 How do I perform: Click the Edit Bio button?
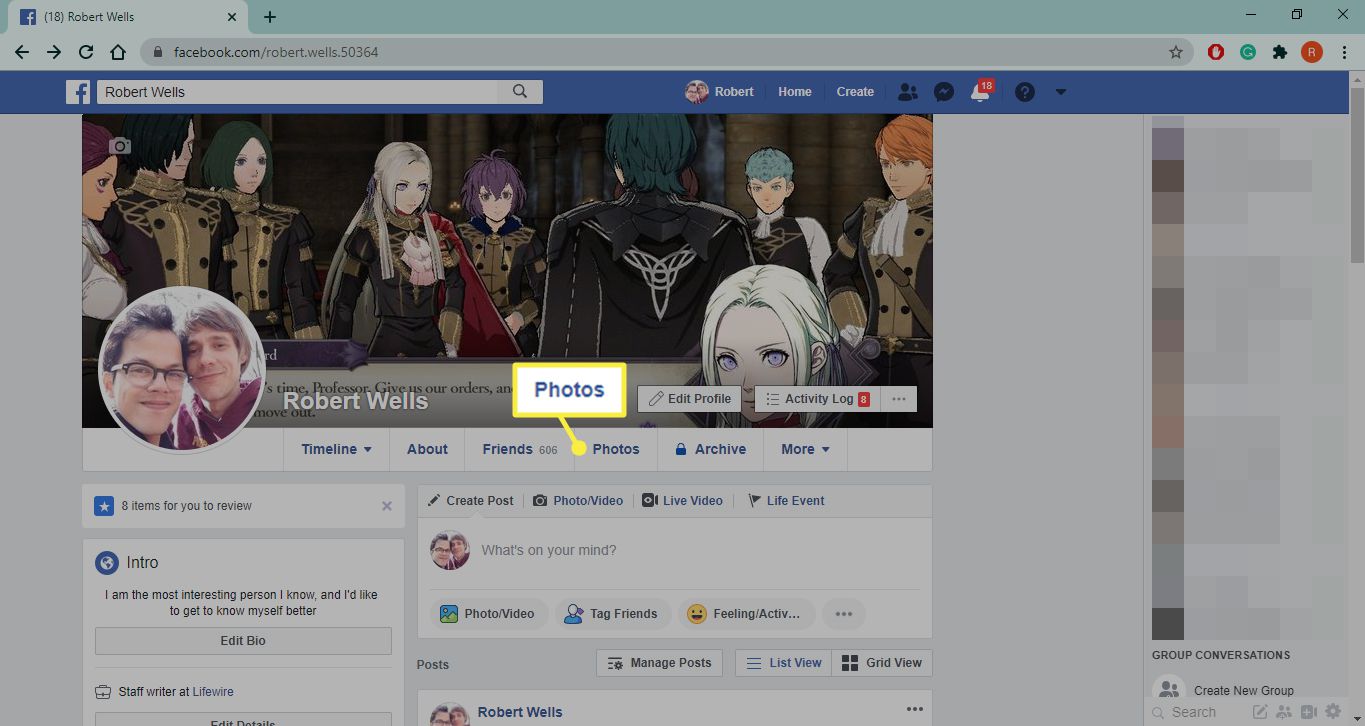(x=243, y=641)
